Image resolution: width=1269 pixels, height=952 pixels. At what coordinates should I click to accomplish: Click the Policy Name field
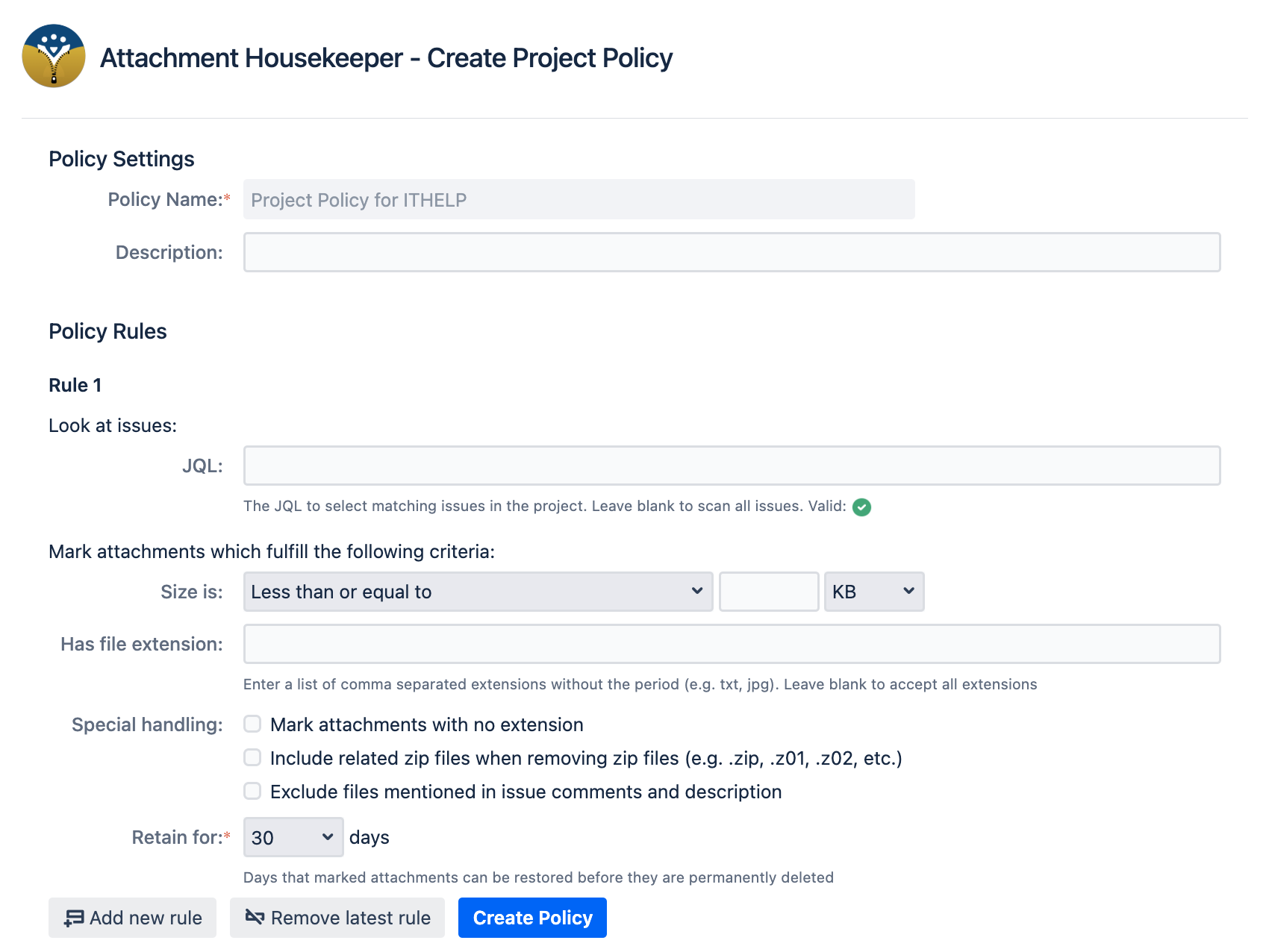pyautogui.click(x=579, y=199)
